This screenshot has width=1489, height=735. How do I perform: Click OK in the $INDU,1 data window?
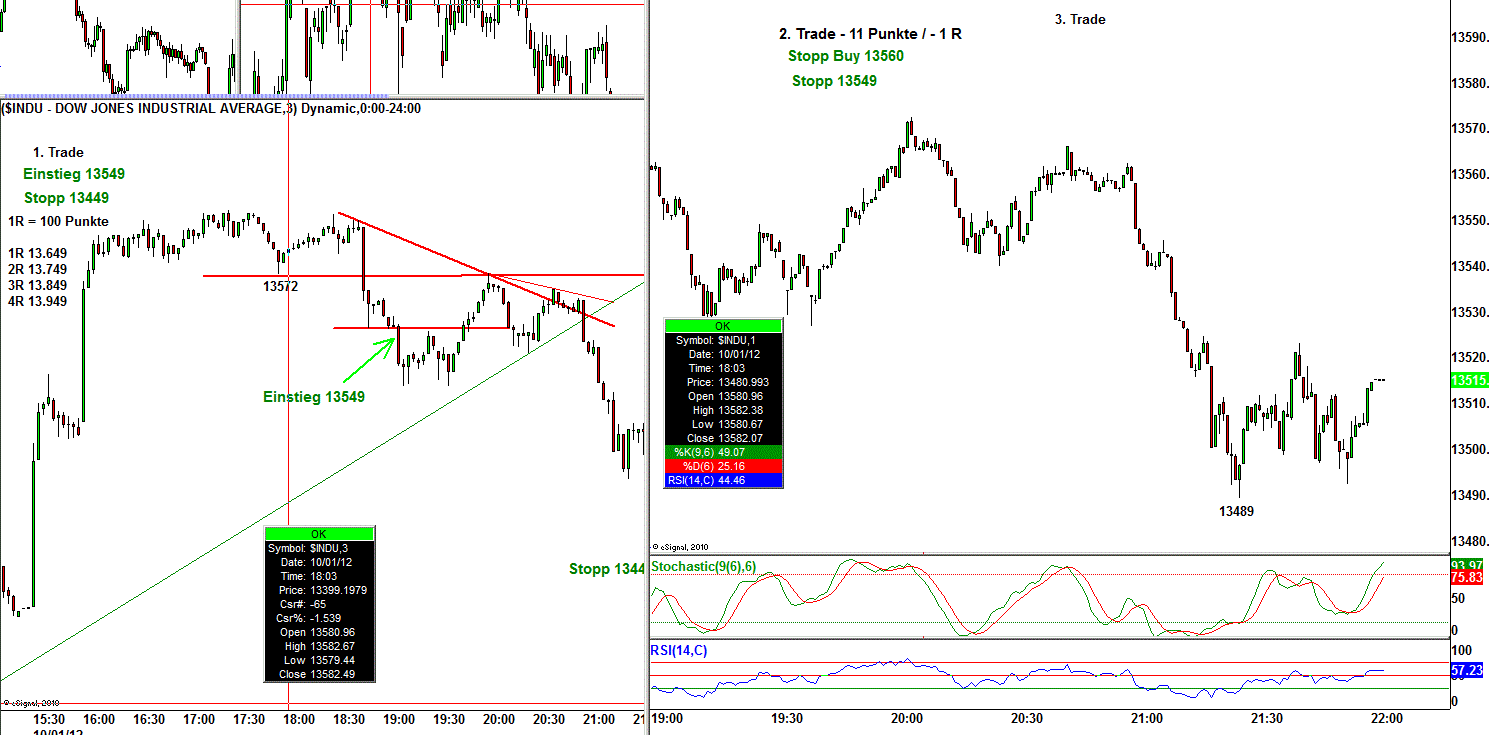[722, 326]
